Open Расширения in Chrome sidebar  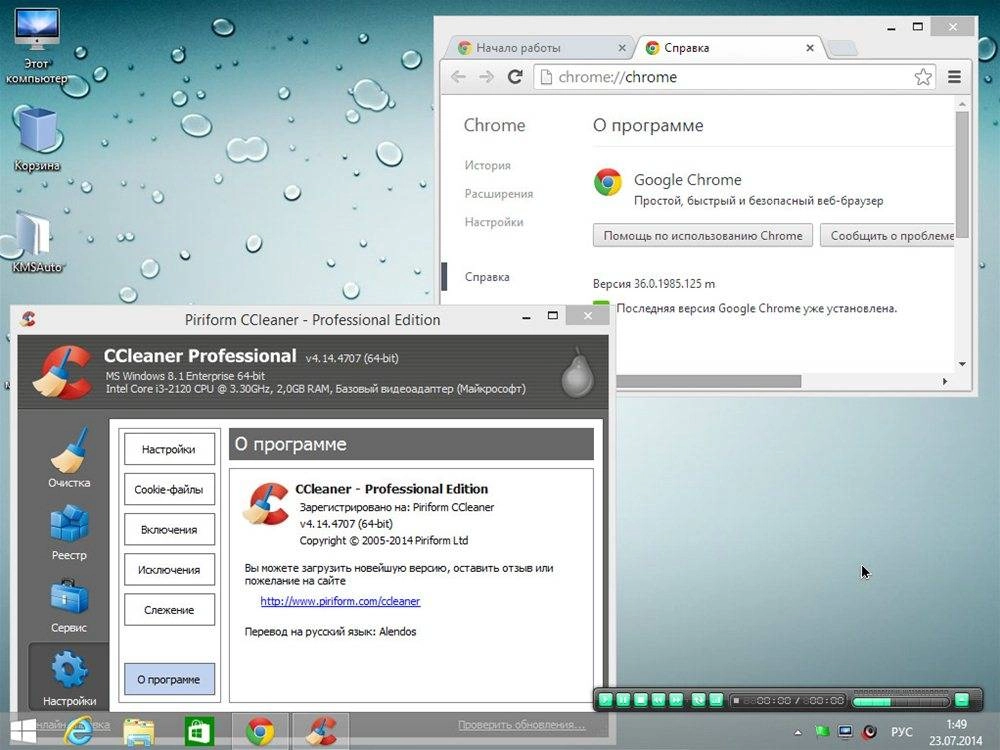pyautogui.click(x=499, y=194)
